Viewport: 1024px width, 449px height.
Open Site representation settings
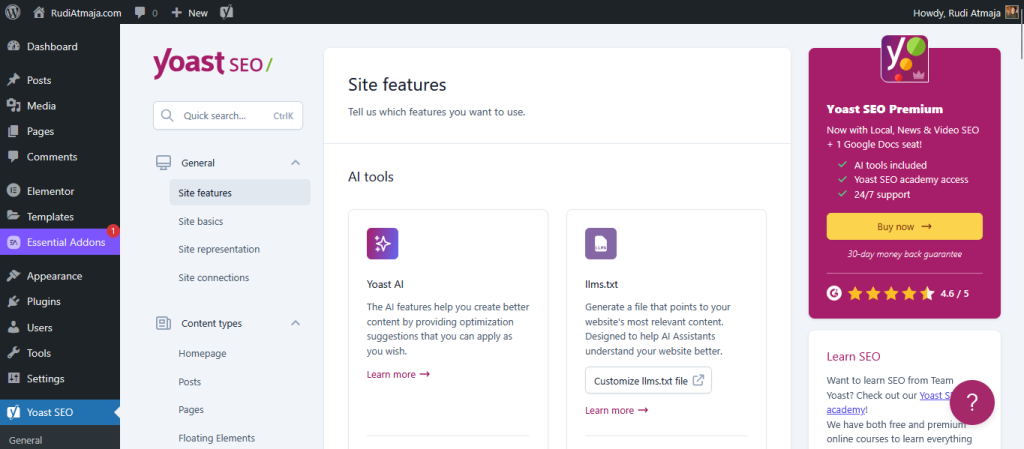click(218, 249)
